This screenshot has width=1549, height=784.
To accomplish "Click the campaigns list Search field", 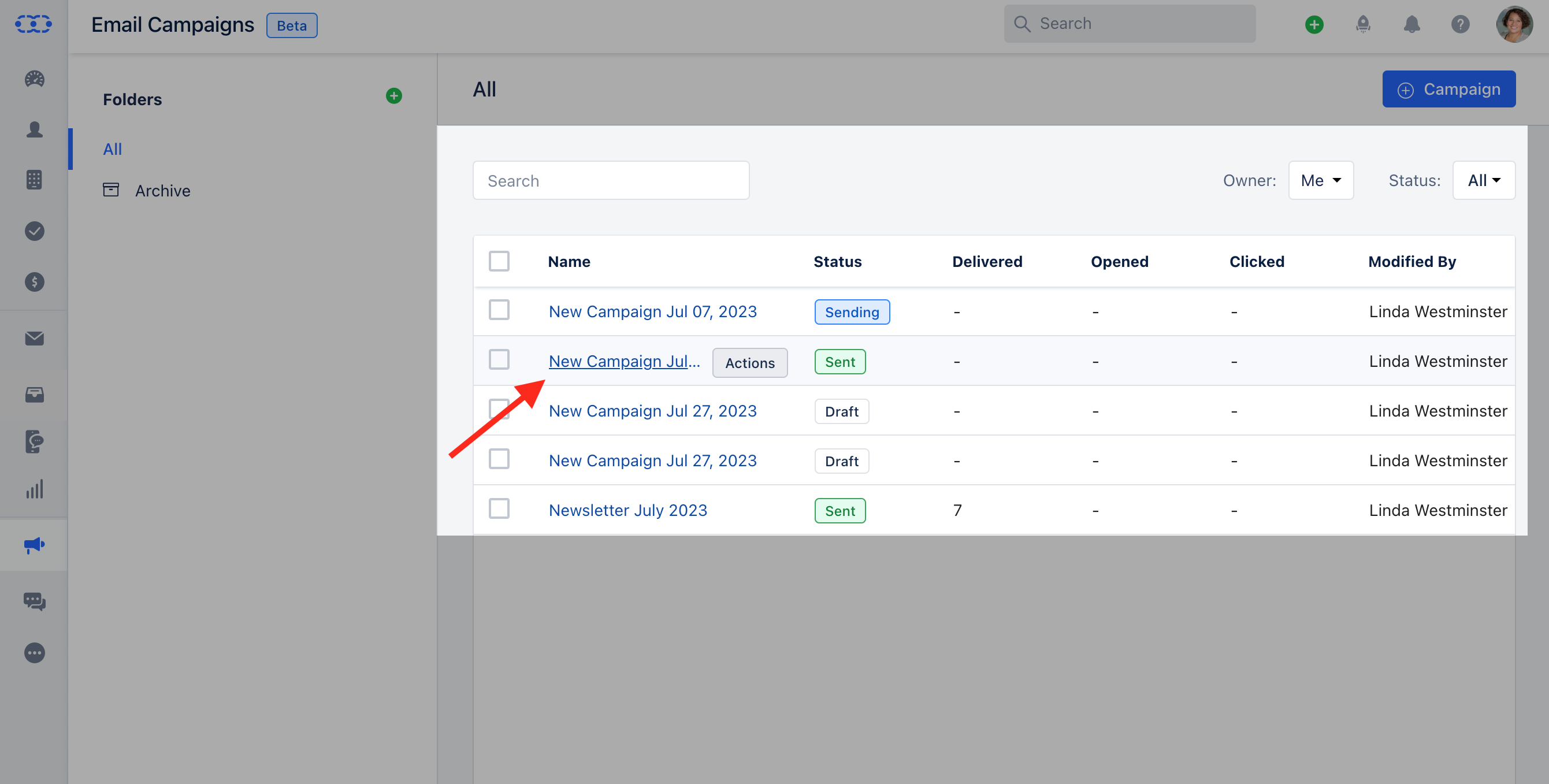I will [x=610, y=180].
